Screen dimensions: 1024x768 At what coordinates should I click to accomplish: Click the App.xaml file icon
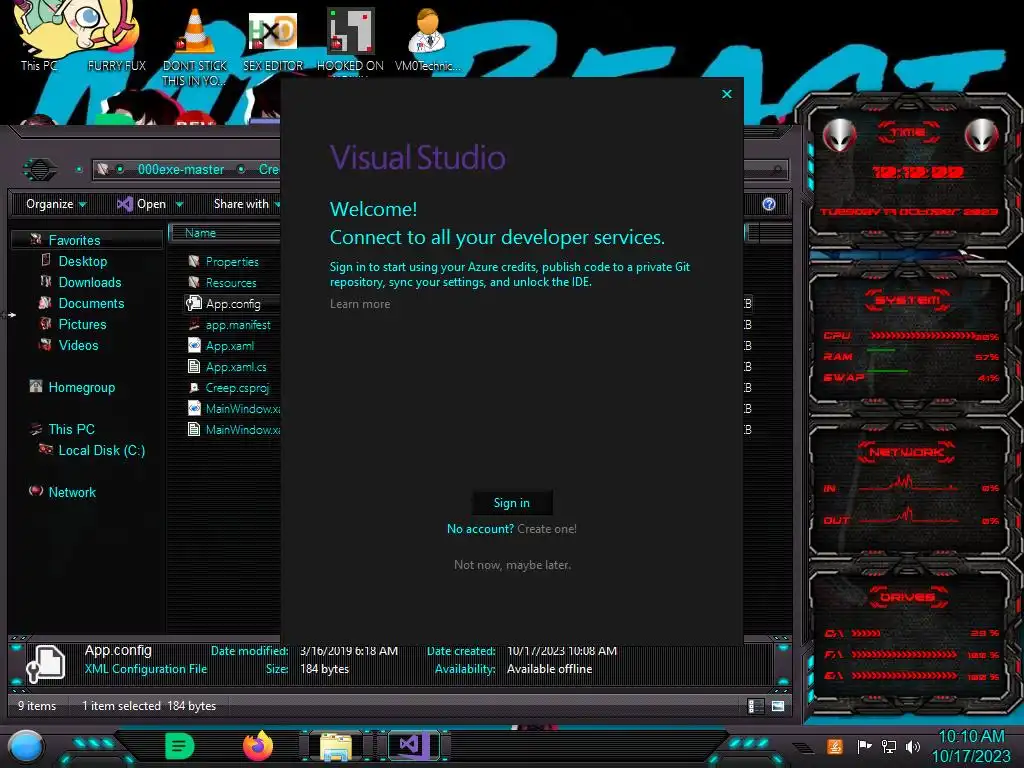[194, 345]
